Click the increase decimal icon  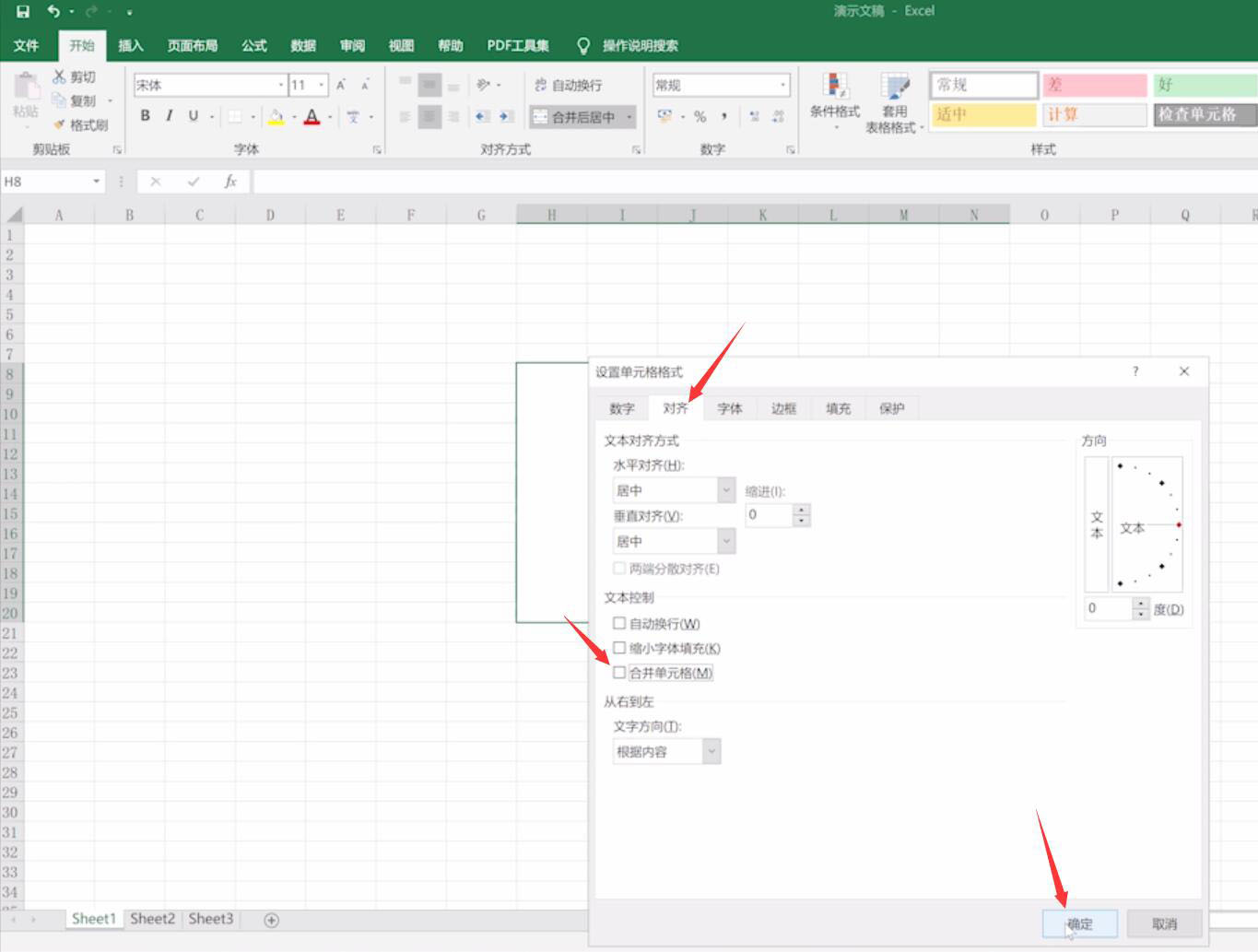pos(755,116)
